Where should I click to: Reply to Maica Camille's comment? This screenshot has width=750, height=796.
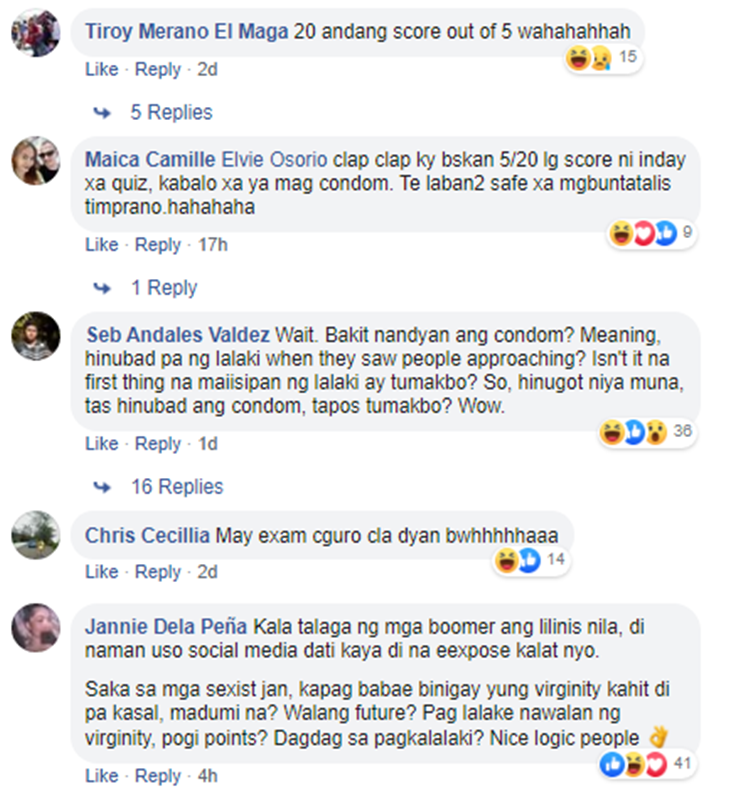click(157, 245)
